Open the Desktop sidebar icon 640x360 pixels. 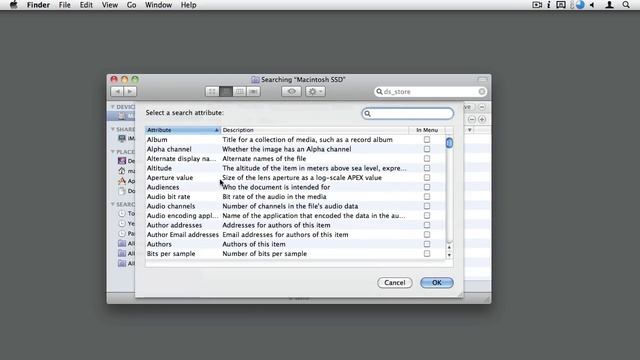(122, 161)
